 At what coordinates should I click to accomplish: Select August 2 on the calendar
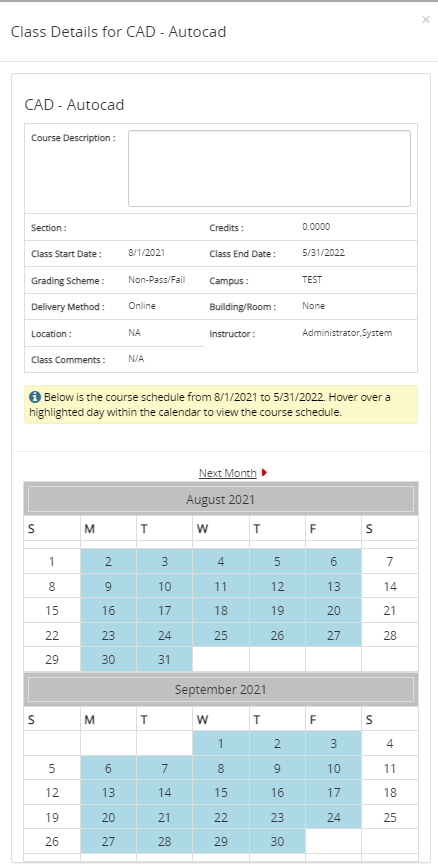(x=108, y=562)
